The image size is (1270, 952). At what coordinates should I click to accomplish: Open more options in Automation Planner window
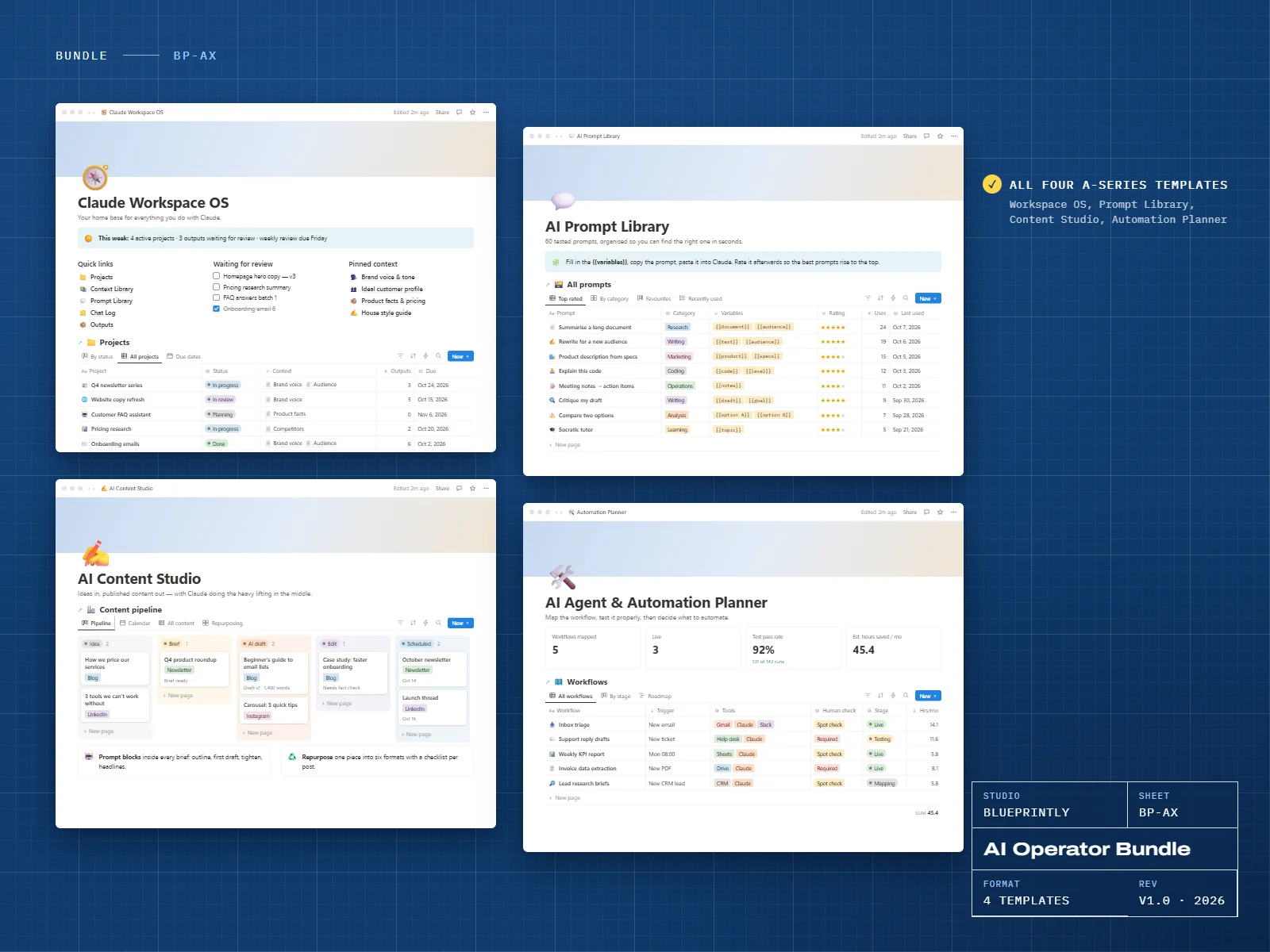[953, 512]
